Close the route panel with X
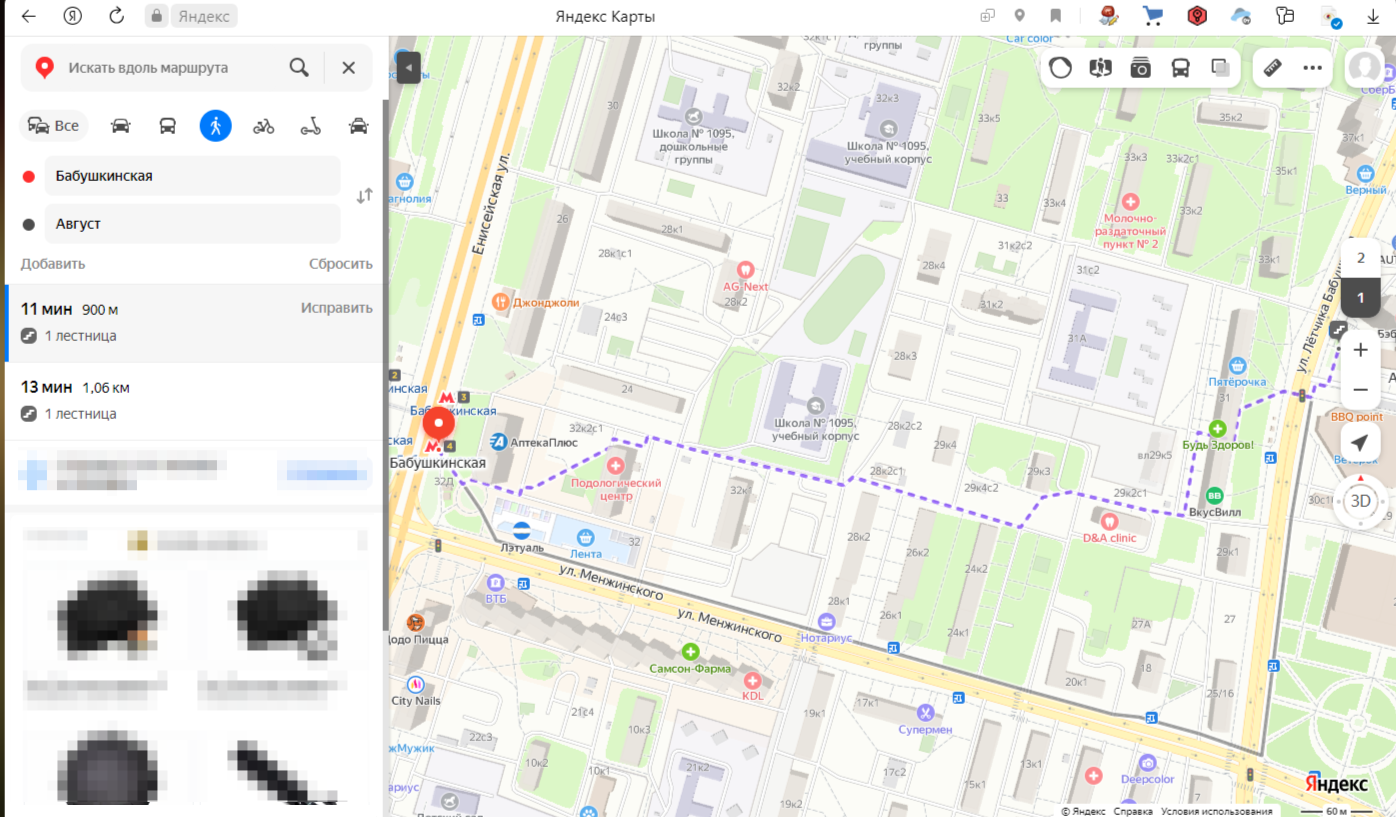 tap(348, 68)
